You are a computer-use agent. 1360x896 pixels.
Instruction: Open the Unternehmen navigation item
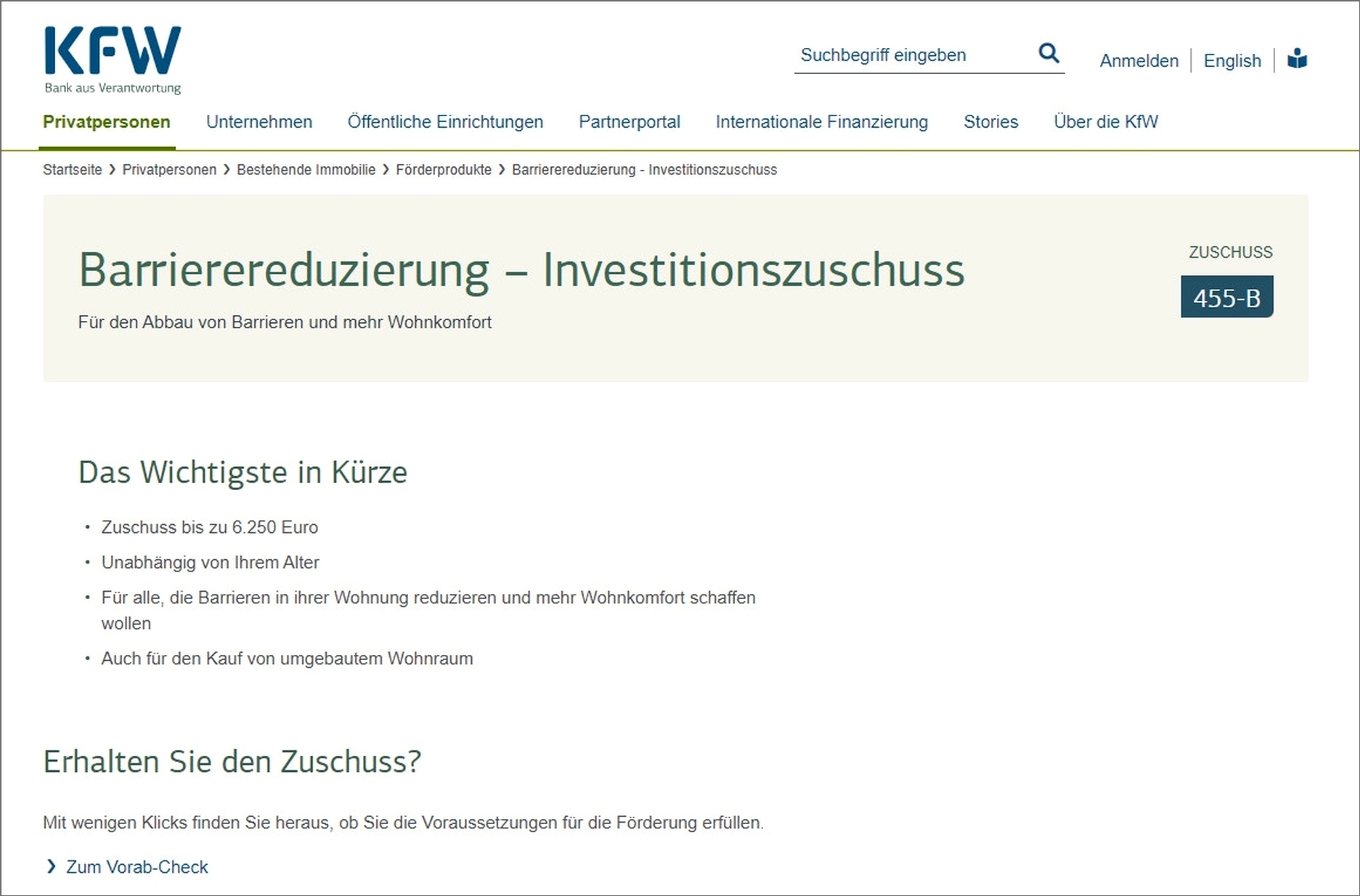[x=259, y=121]
